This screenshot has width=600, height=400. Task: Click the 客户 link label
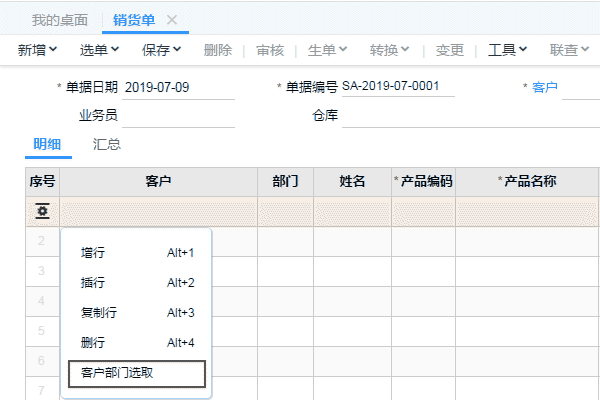pyautogui.click(x=545, y=87)
